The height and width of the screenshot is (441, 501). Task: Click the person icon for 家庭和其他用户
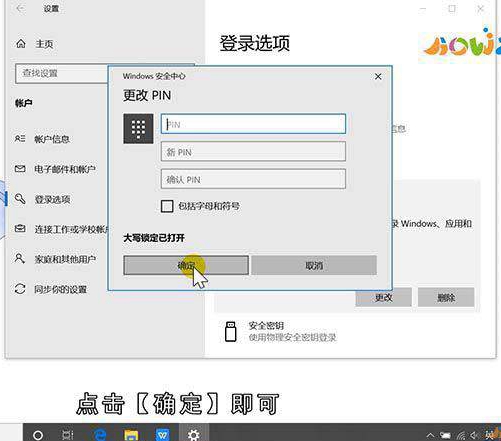[x=20, y=258]
